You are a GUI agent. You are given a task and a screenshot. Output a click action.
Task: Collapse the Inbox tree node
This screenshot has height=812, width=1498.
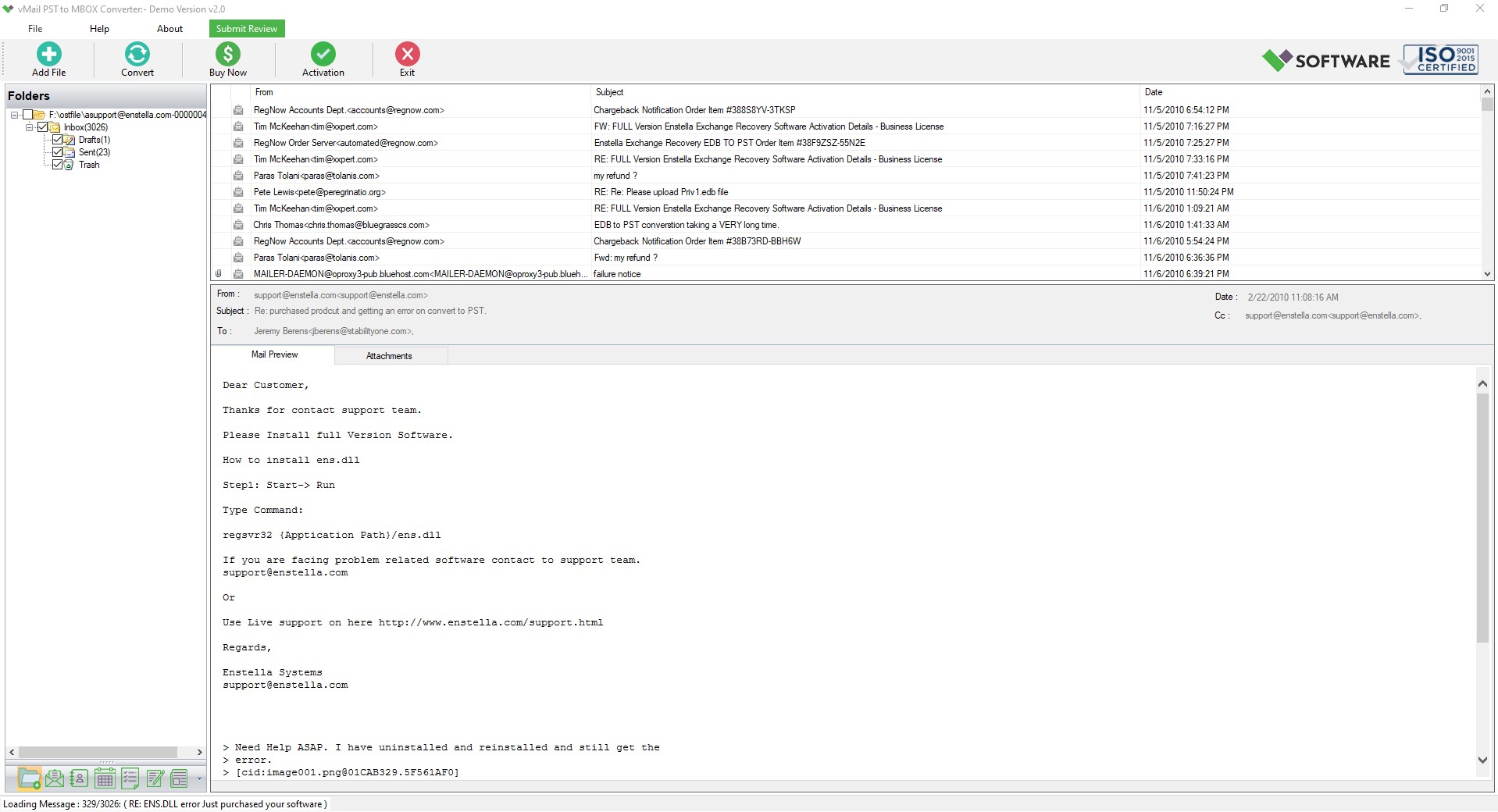pyautogui.click(x=30, y=127)
